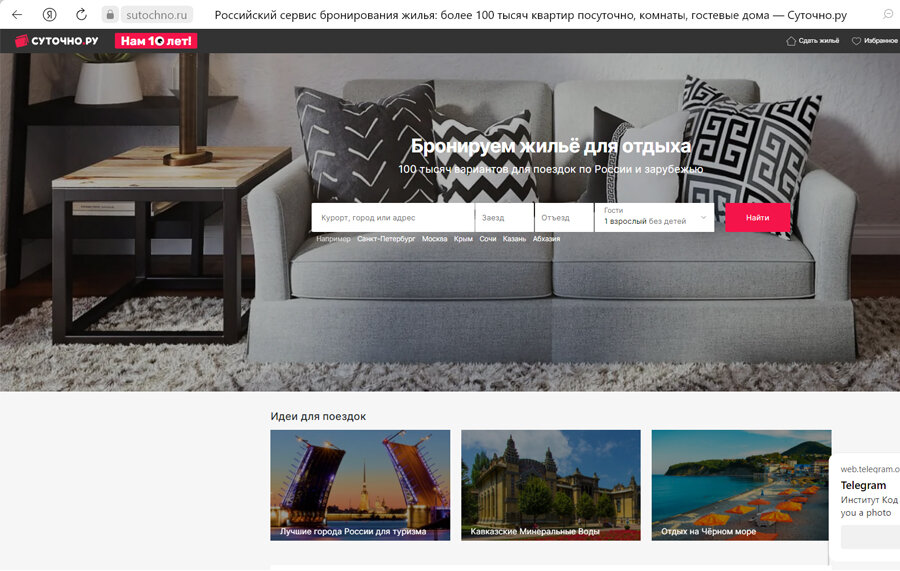900x571 pixels.
Task: Click the Telegram notification popup
Action: coord(865,508)
